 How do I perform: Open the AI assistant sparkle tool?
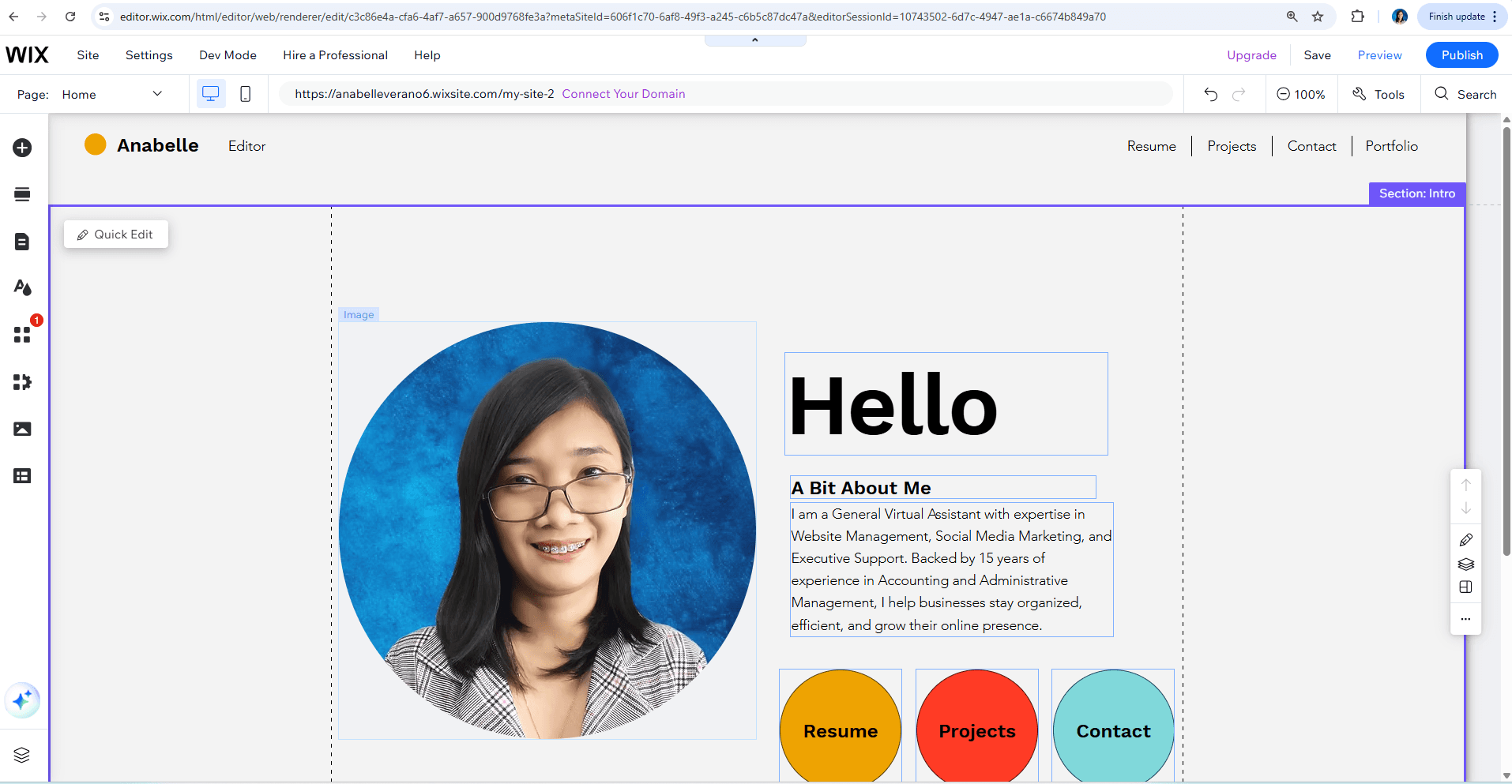point(22,700)
